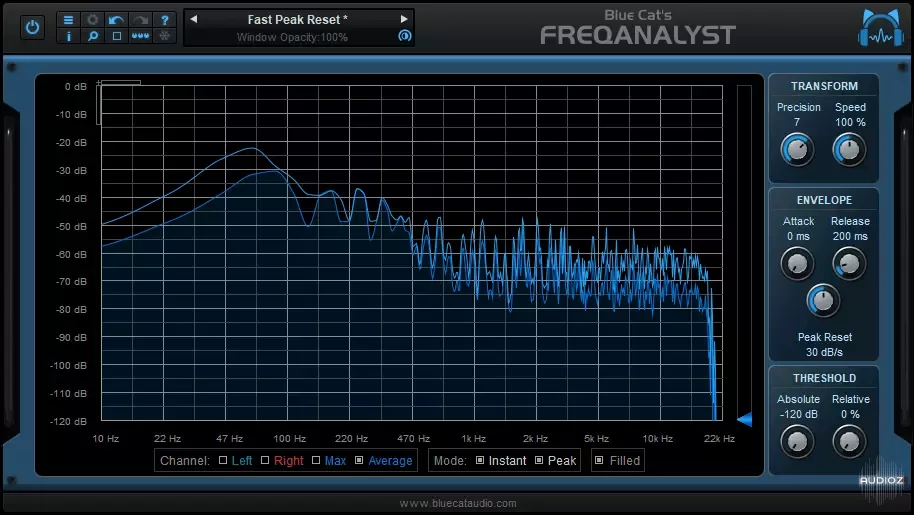Click the Absolute threshold knob
Screen dimensions: 914x515
[797, 442]
